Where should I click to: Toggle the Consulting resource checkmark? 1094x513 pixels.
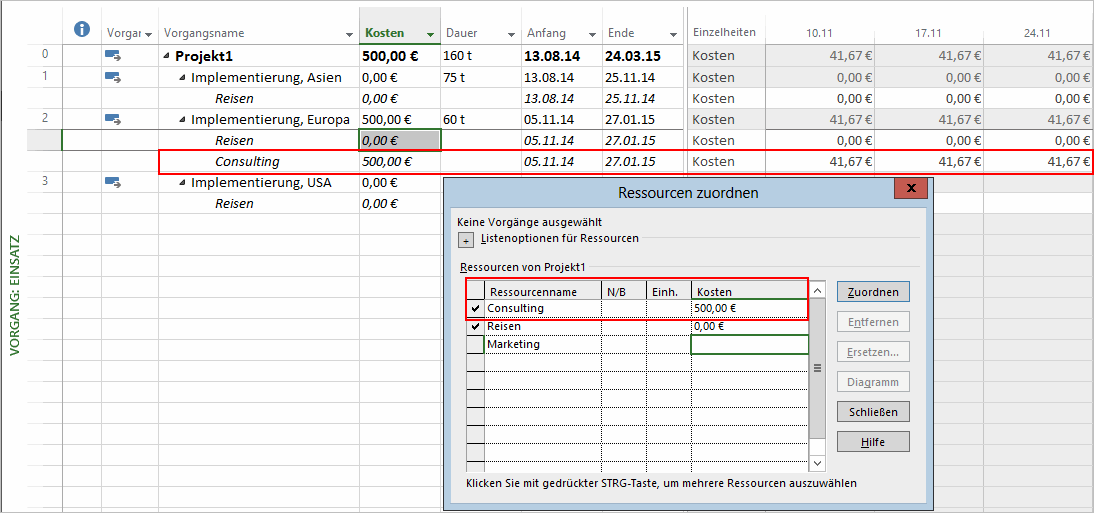(x=475, y=309)
